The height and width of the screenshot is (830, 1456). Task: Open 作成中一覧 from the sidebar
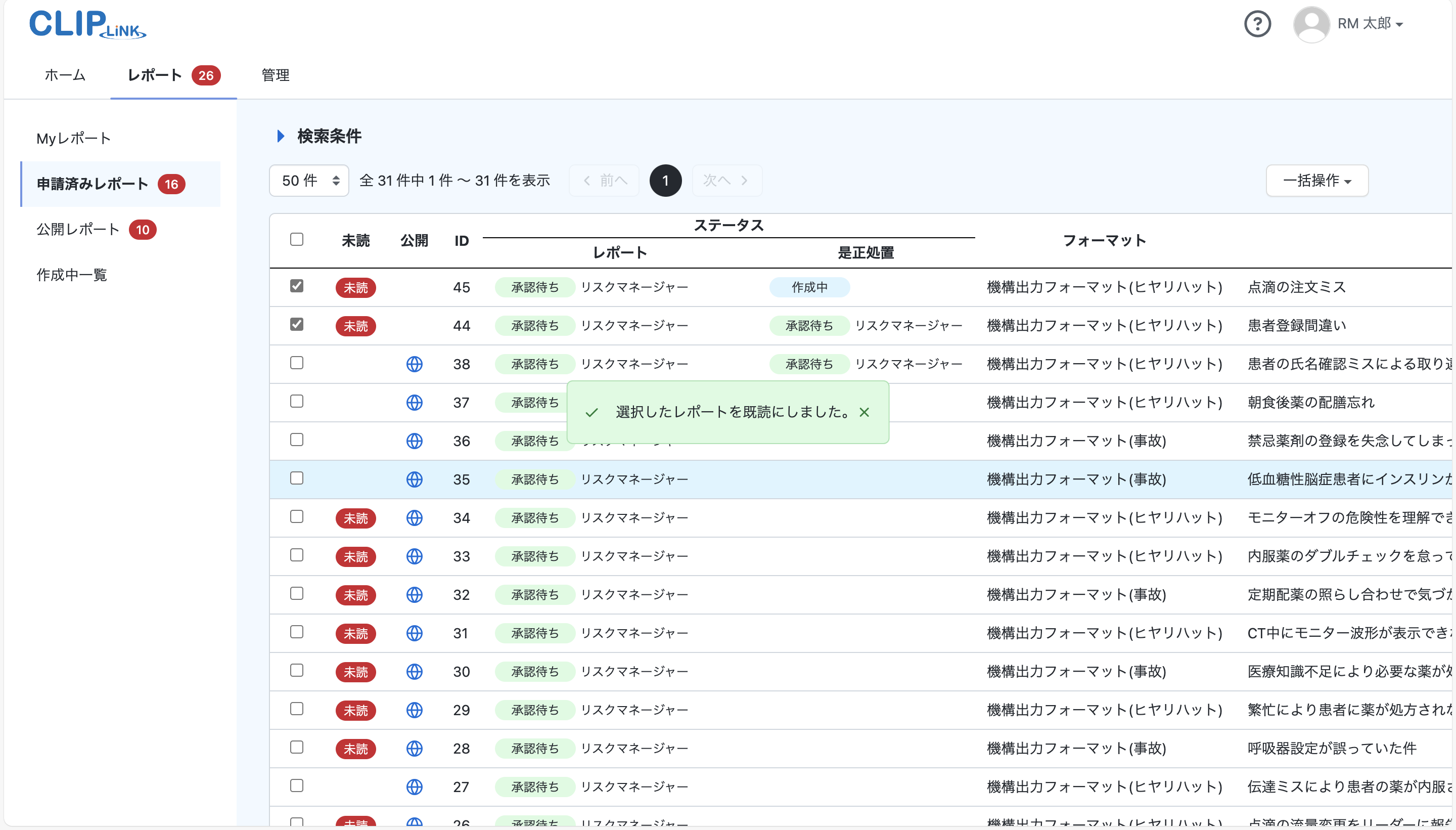[x=71, y=275]
